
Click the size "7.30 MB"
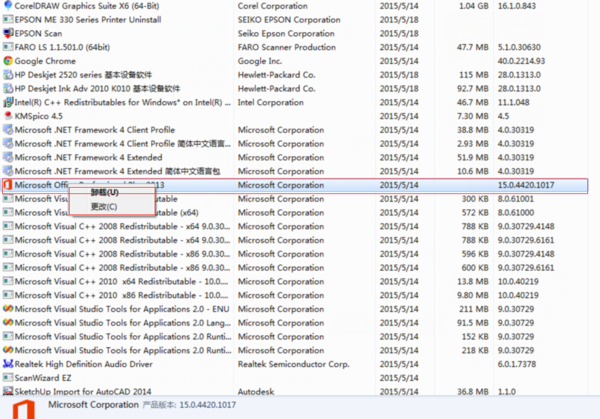473,116
